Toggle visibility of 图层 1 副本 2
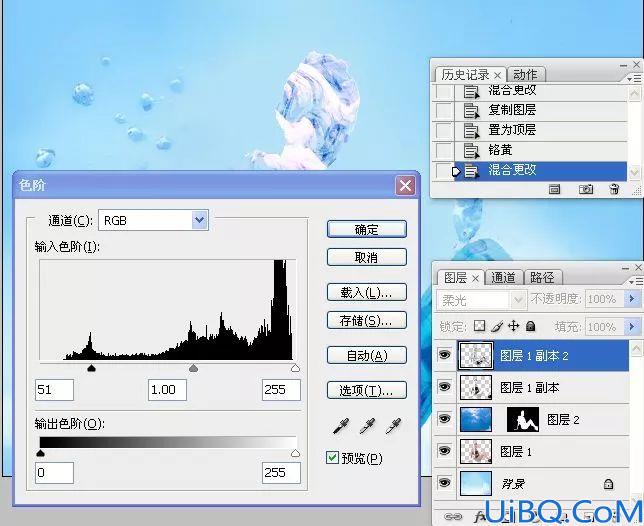This screenshot has height=526, width=644. (445, 355)
